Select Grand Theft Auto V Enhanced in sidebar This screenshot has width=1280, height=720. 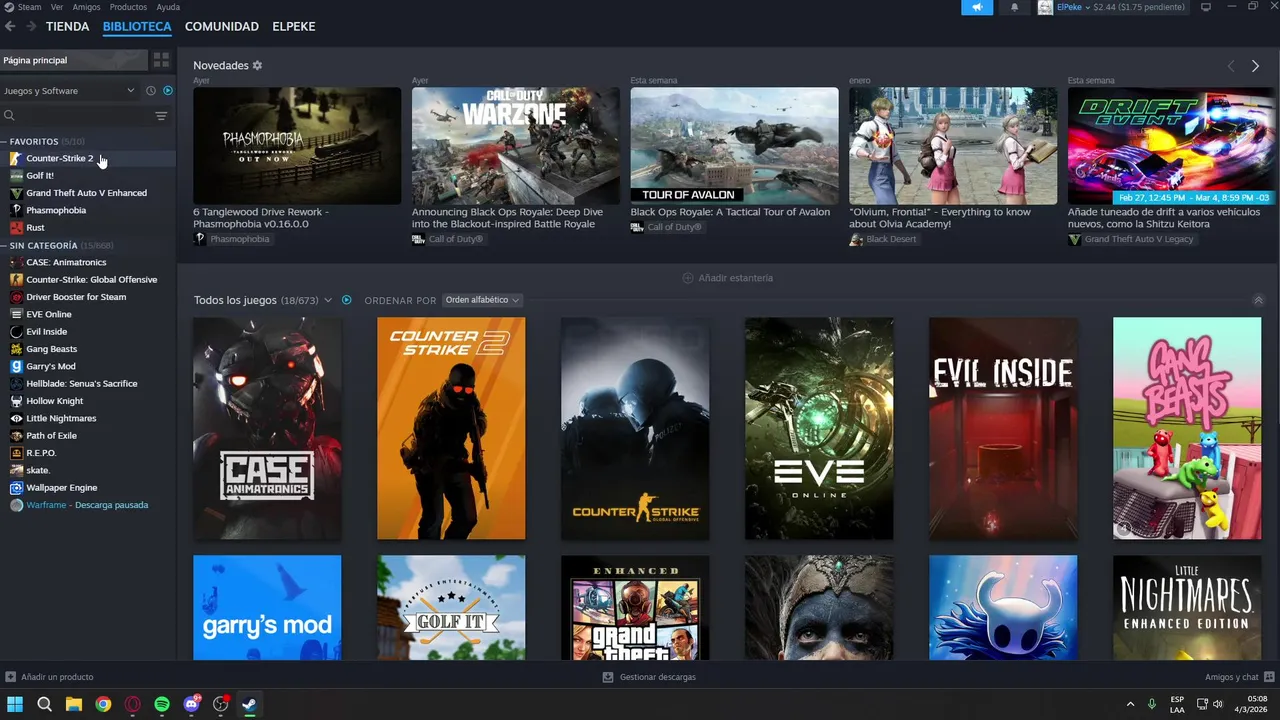[88, 193]
